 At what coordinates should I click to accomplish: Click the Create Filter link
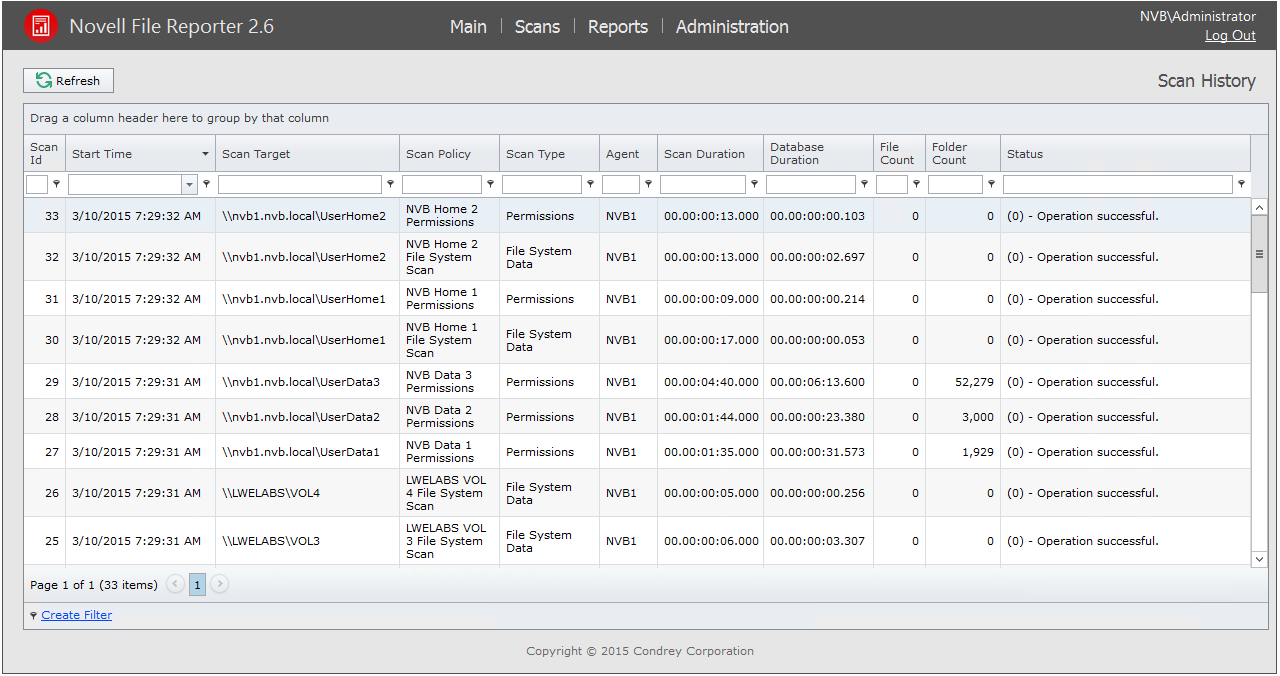coord(76,615)
